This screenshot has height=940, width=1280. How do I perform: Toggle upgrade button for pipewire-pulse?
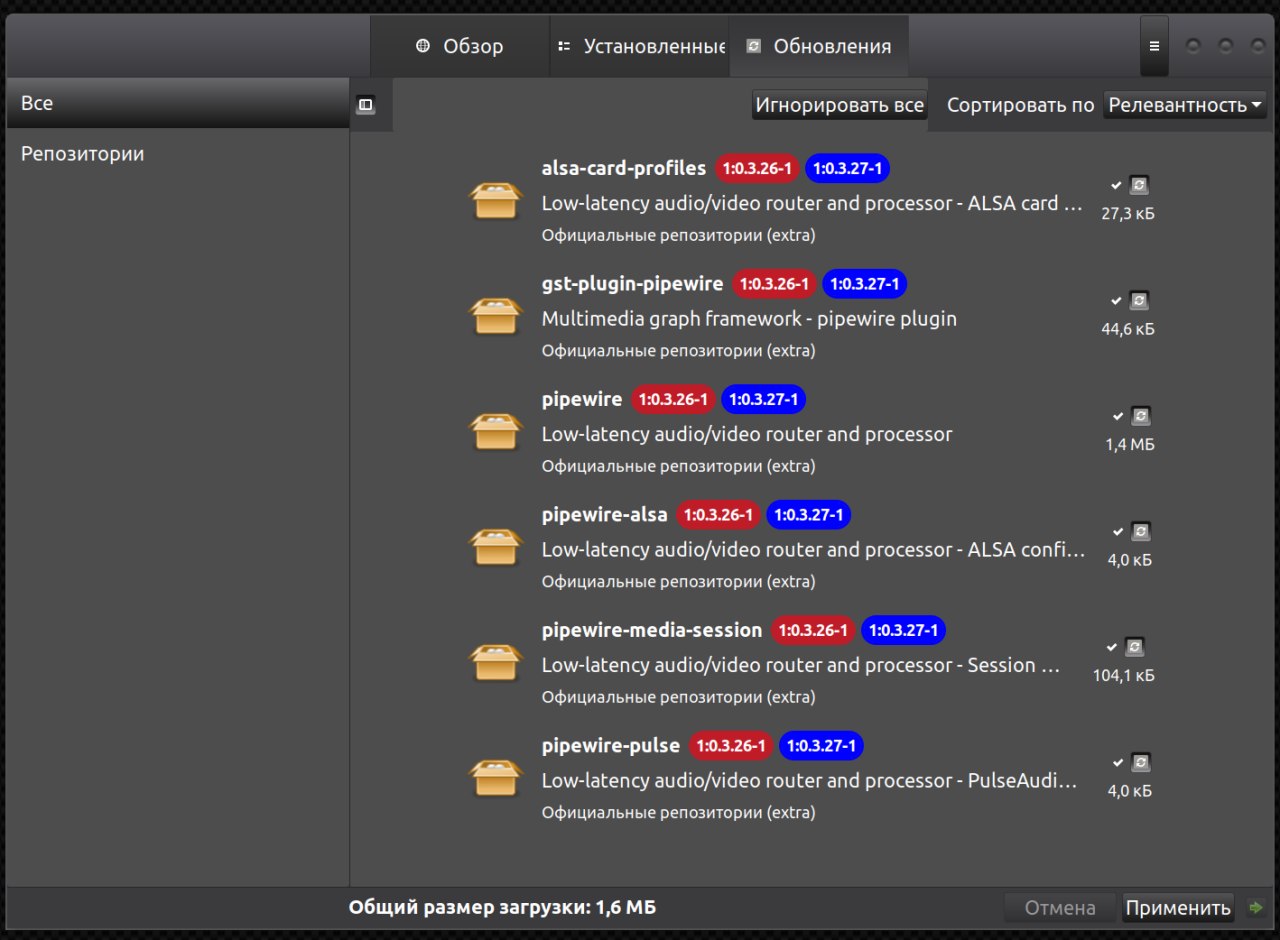coord(1139,762)
